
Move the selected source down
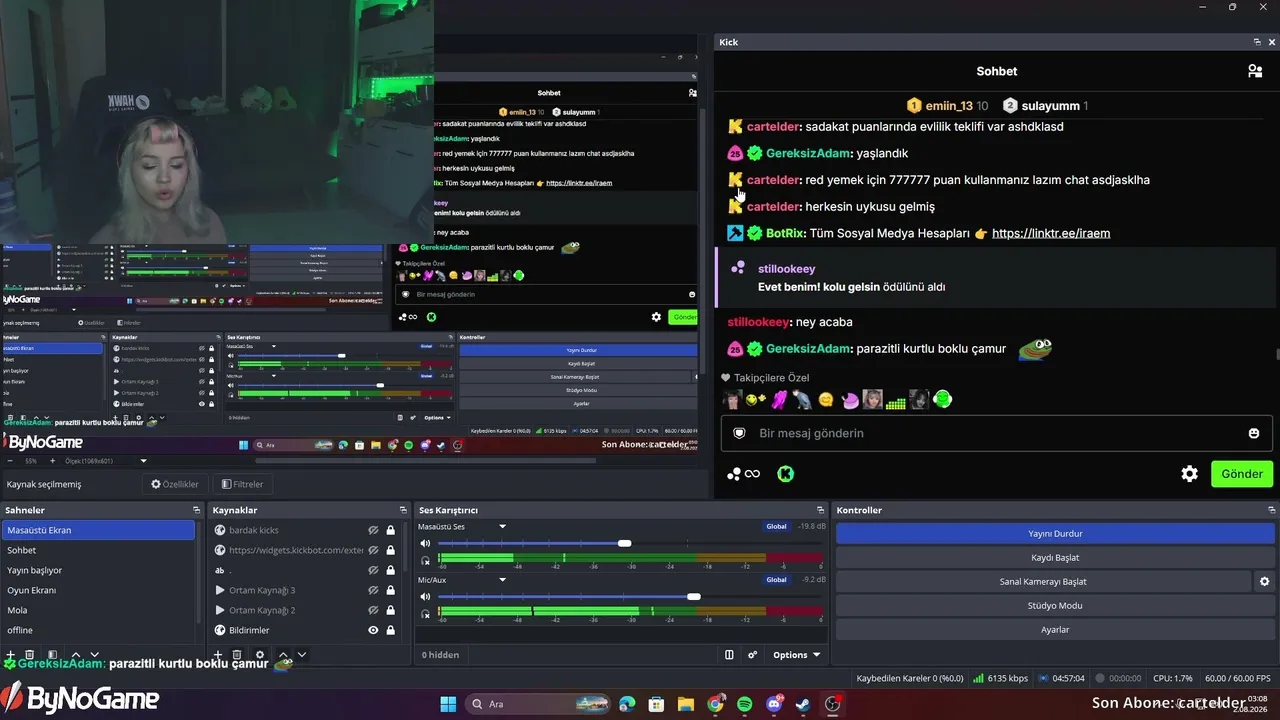coord(302,655)
